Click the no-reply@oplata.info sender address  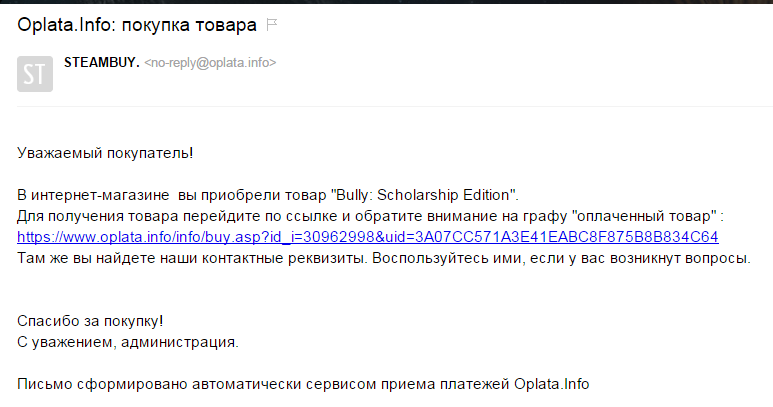tap(210, 63)
